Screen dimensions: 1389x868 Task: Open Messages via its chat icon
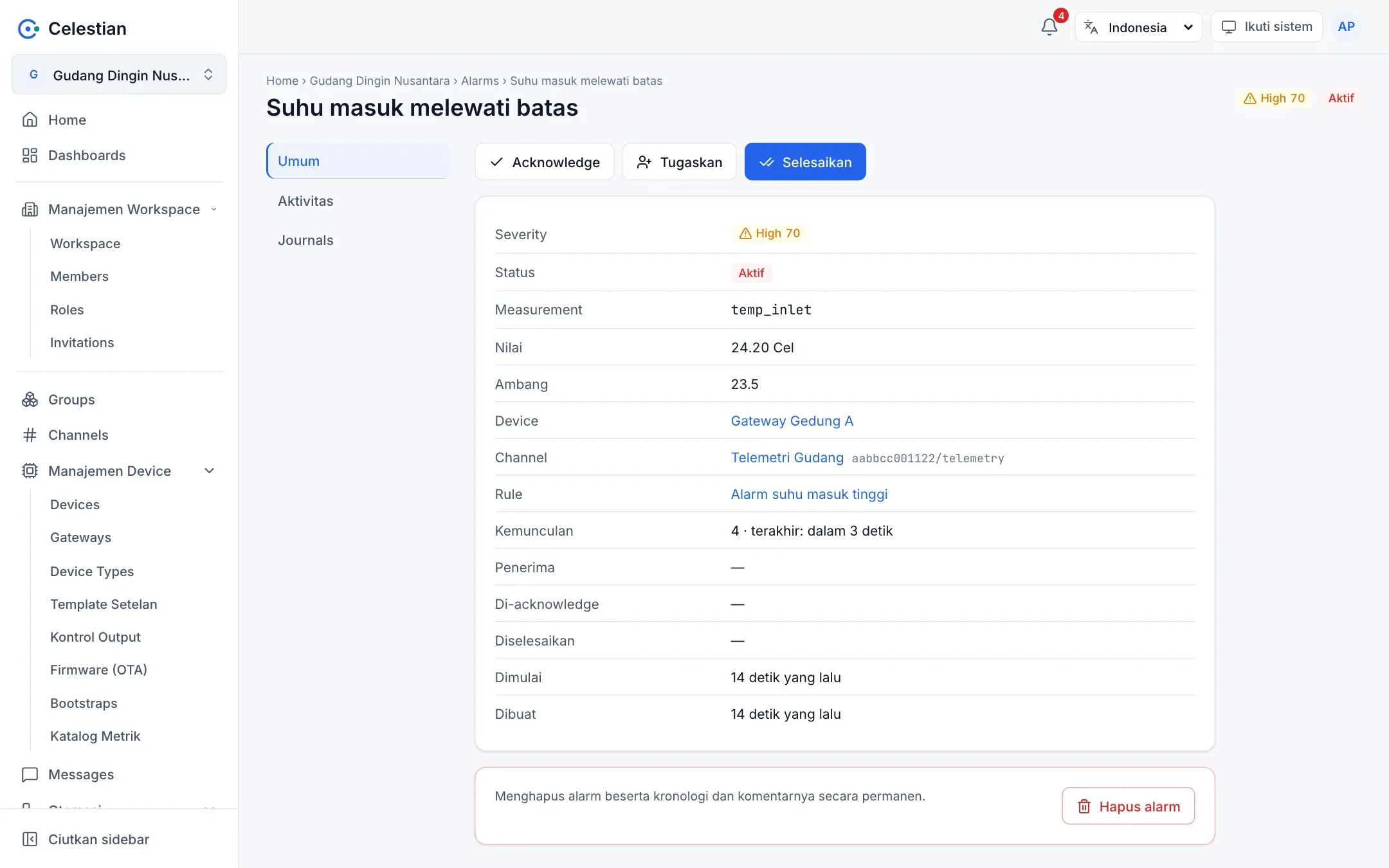coord(30,774)
